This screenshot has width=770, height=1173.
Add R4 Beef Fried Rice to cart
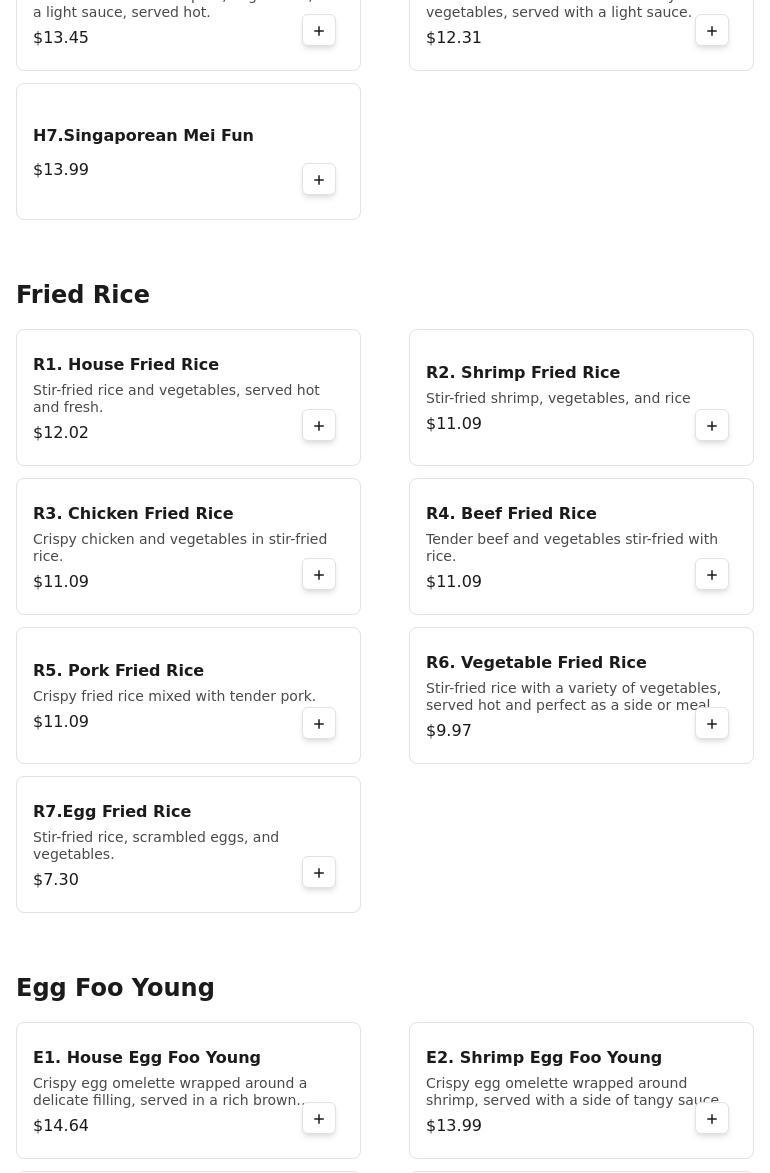(712, 575)
